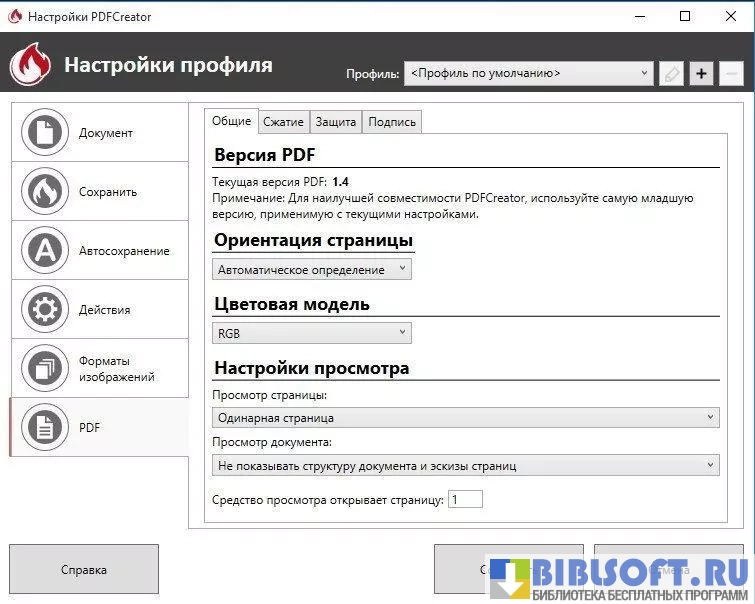Image resolution: width=755 pixels, height=604 pixels.
Task: Open the page orientation dropdown
Action: pyautogui.click(x=311, y=269)
